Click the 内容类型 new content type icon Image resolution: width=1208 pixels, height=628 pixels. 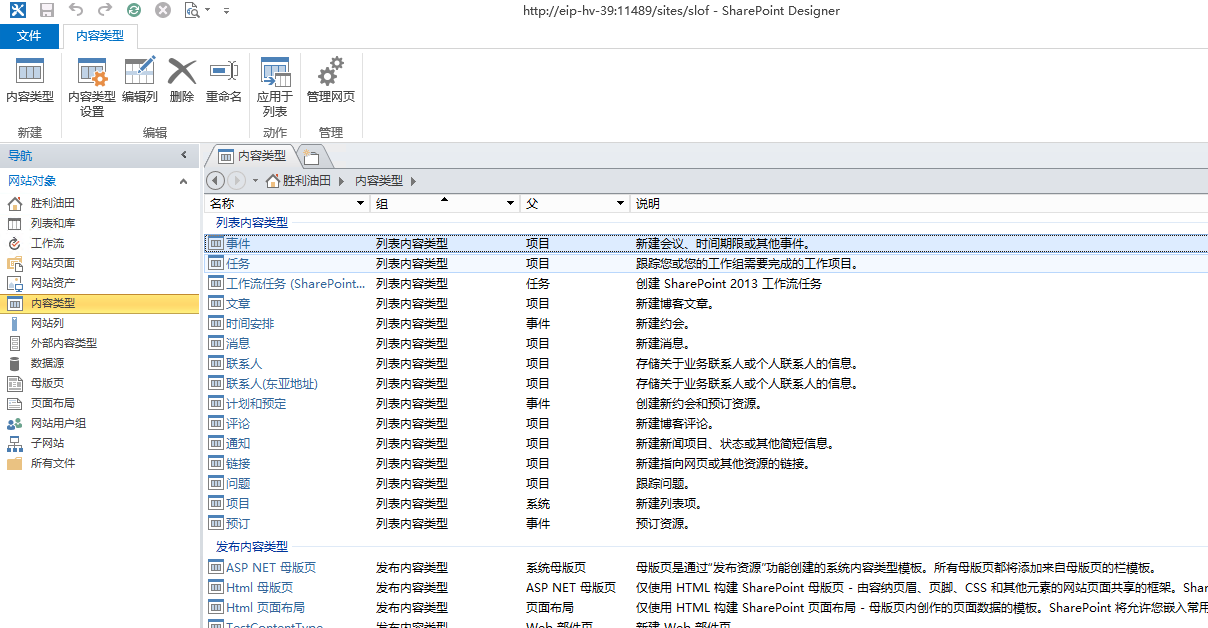[30, 72]
